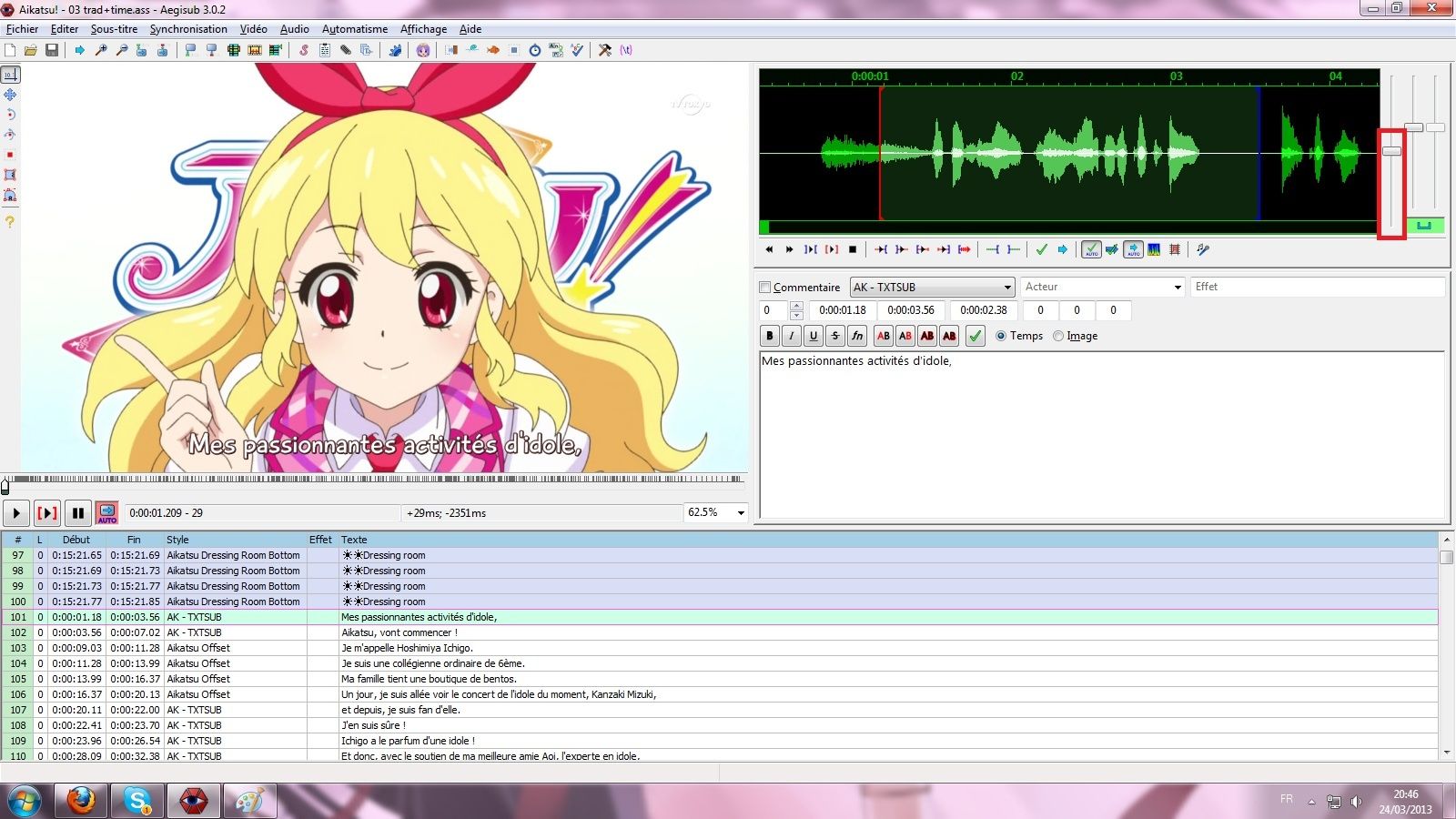The width and height of the screenshot is (1456, 819).
Task: Toggle video AUTO scroll button
Action: (107, 513)
